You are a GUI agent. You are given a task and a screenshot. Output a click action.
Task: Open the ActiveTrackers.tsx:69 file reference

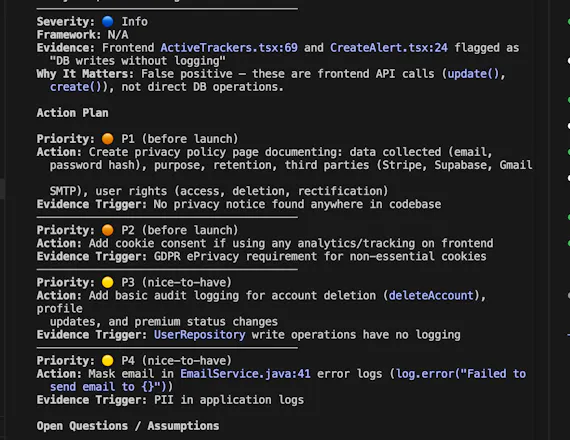(x=229, y=48)
